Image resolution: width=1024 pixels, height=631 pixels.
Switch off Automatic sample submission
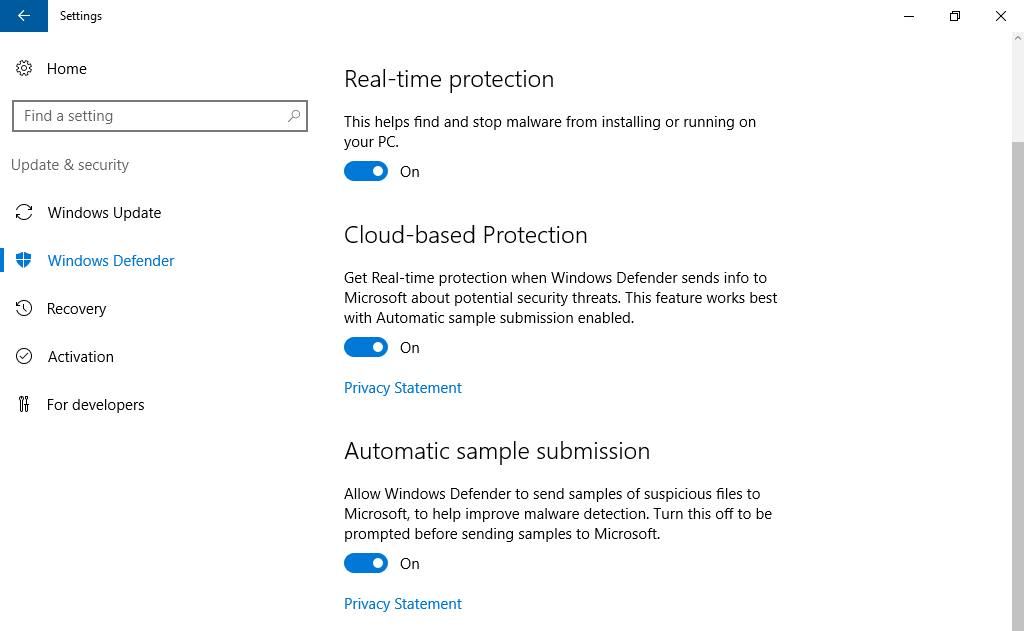click(366, 564)
